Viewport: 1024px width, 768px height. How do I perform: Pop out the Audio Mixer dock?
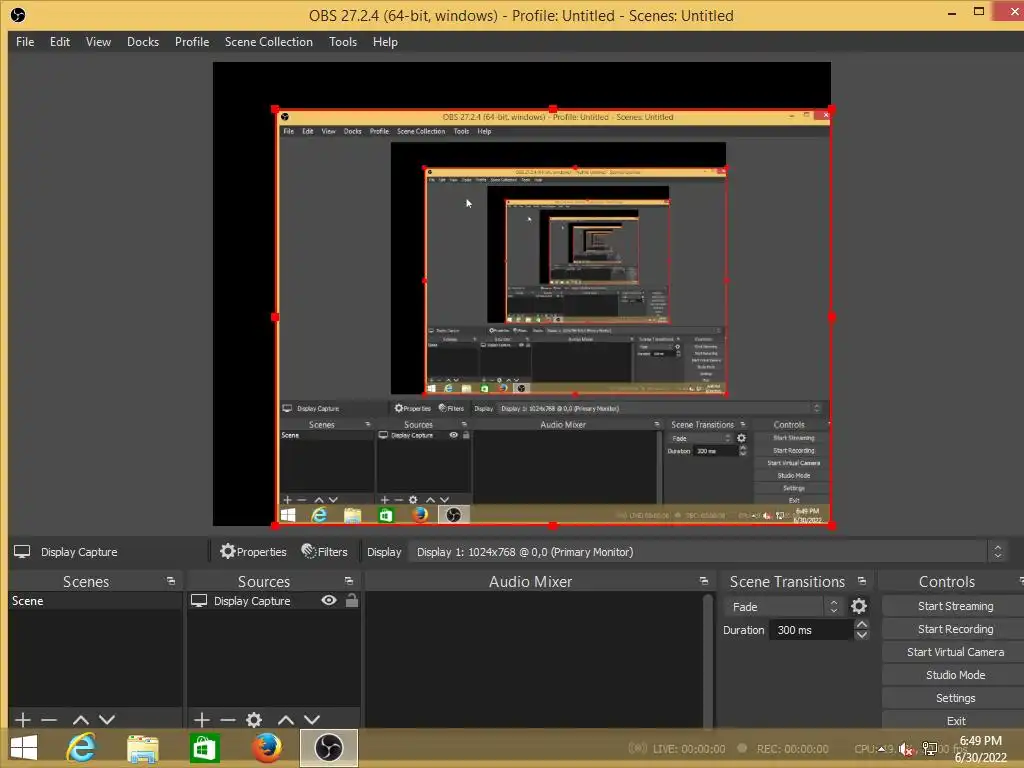(703, 581)
